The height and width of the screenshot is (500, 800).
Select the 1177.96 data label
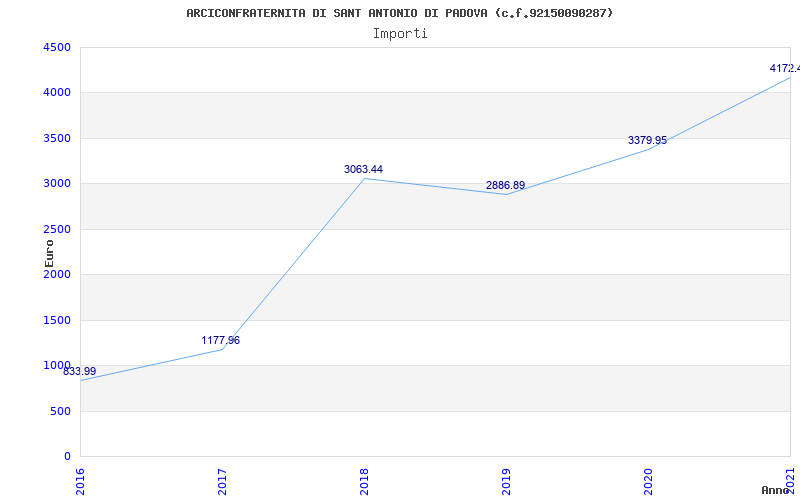(x=220, y=340)
